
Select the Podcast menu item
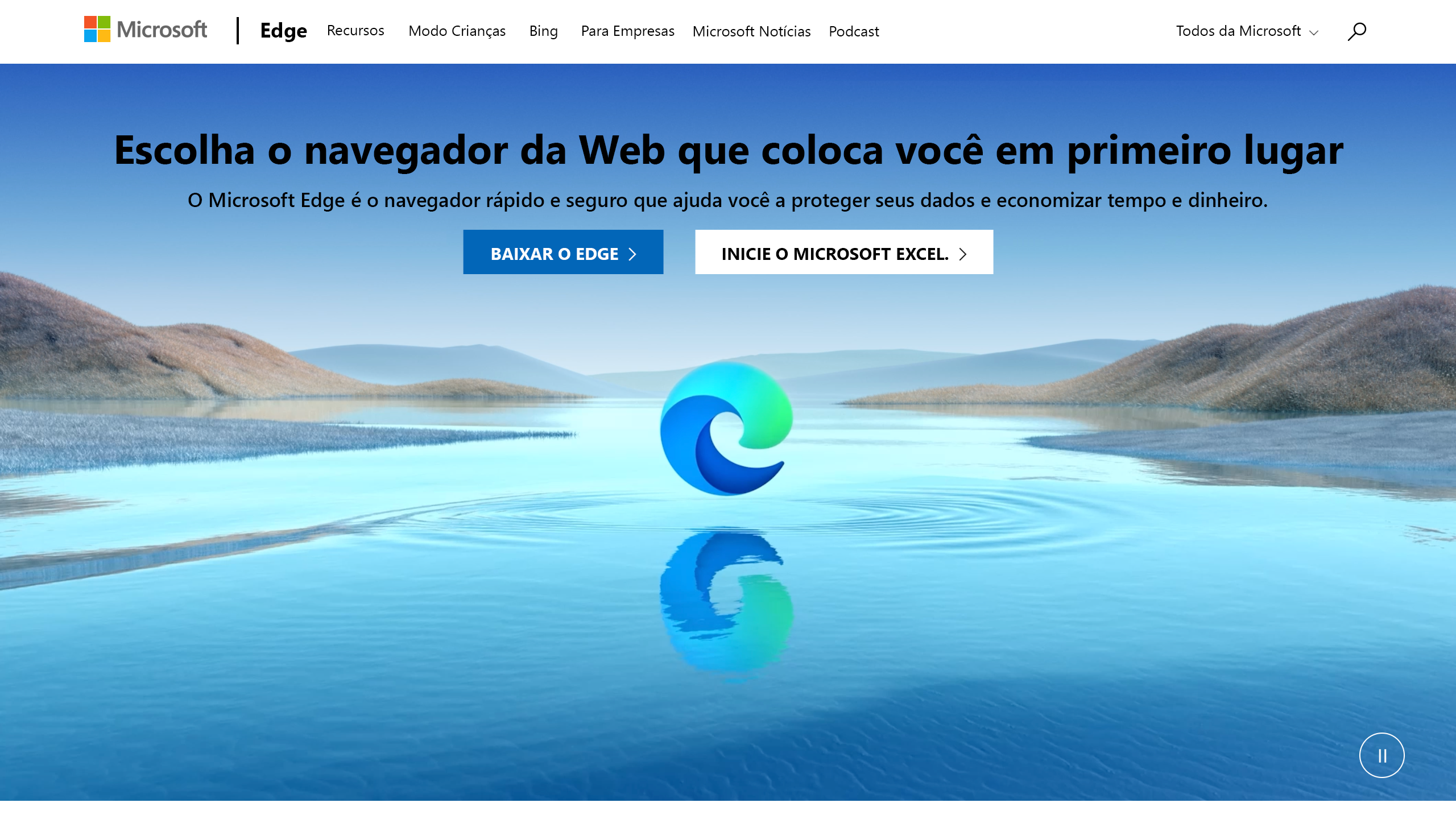pyautogui.click(x=854, y=30)
